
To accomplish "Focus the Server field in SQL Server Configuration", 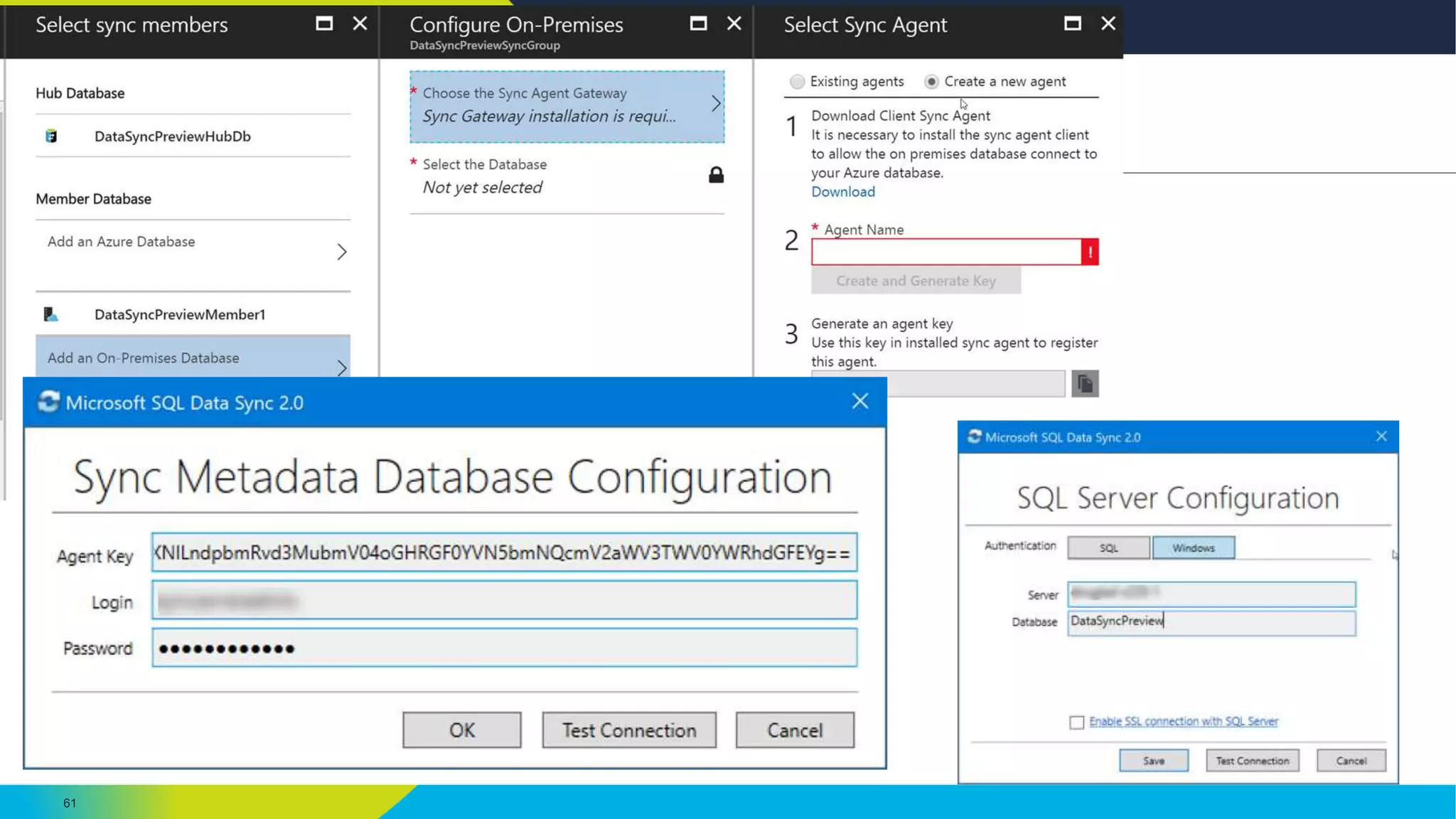I will pyautogui.click(x=1211, y=594).
